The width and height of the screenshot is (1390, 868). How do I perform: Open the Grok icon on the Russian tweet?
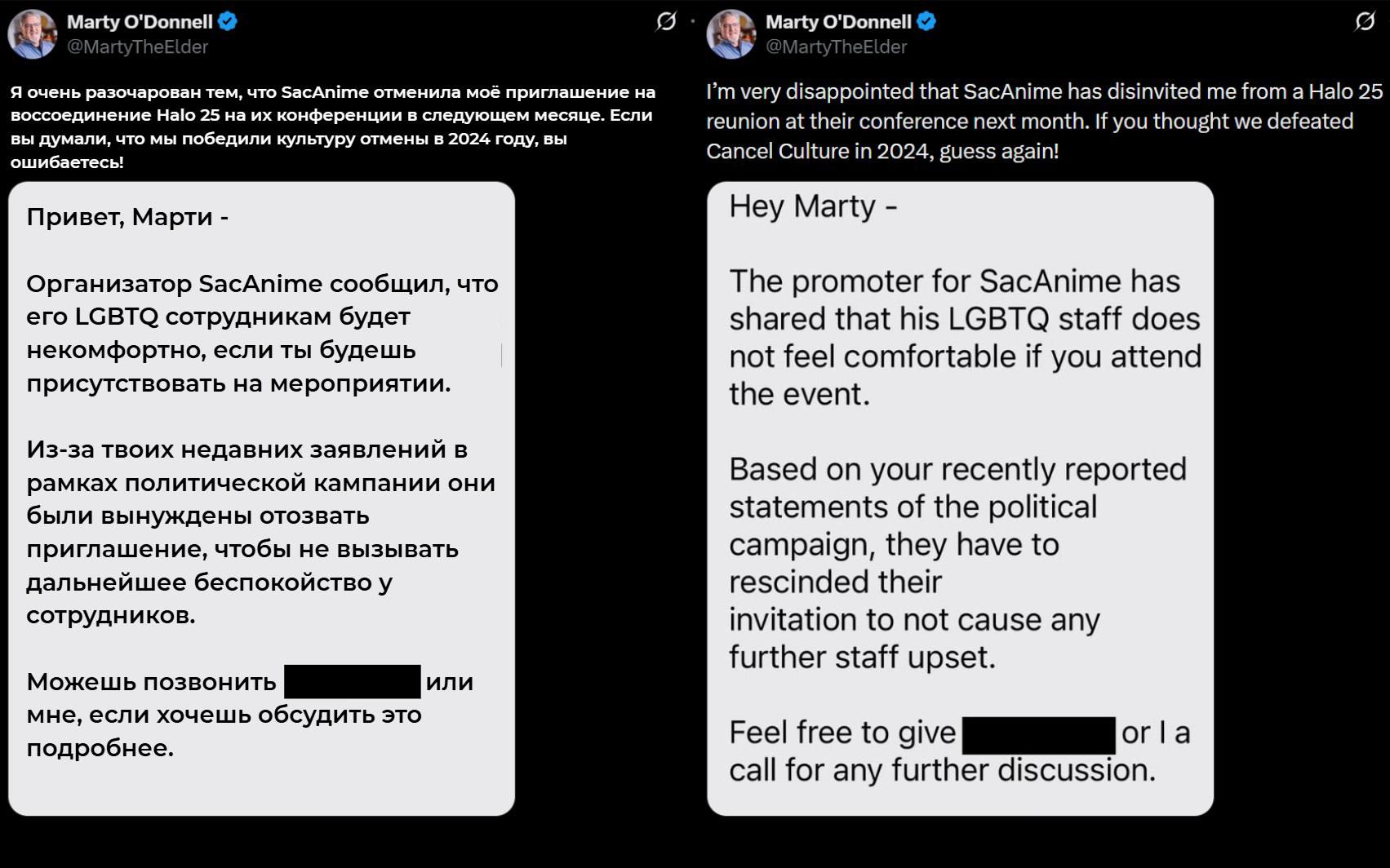pos(666,22)
